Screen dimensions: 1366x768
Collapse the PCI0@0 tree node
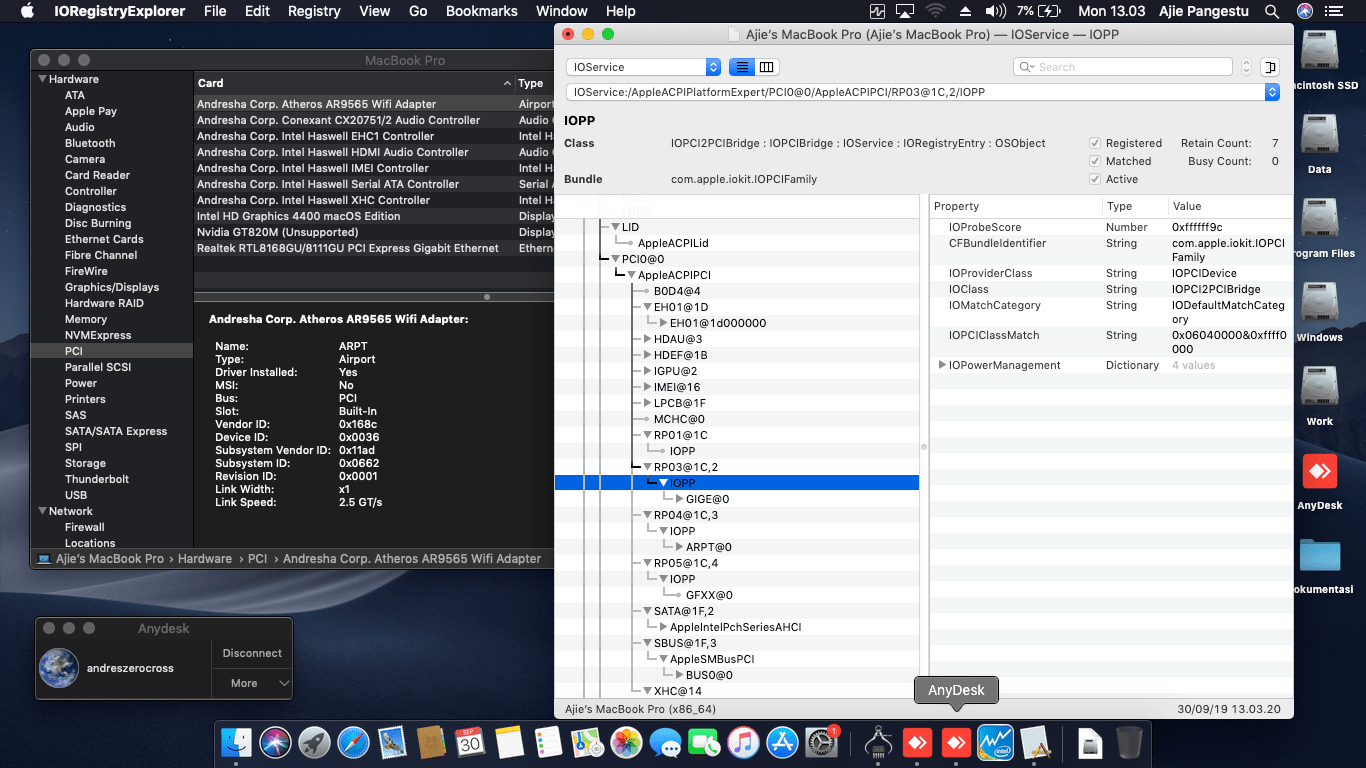point(616,259)
